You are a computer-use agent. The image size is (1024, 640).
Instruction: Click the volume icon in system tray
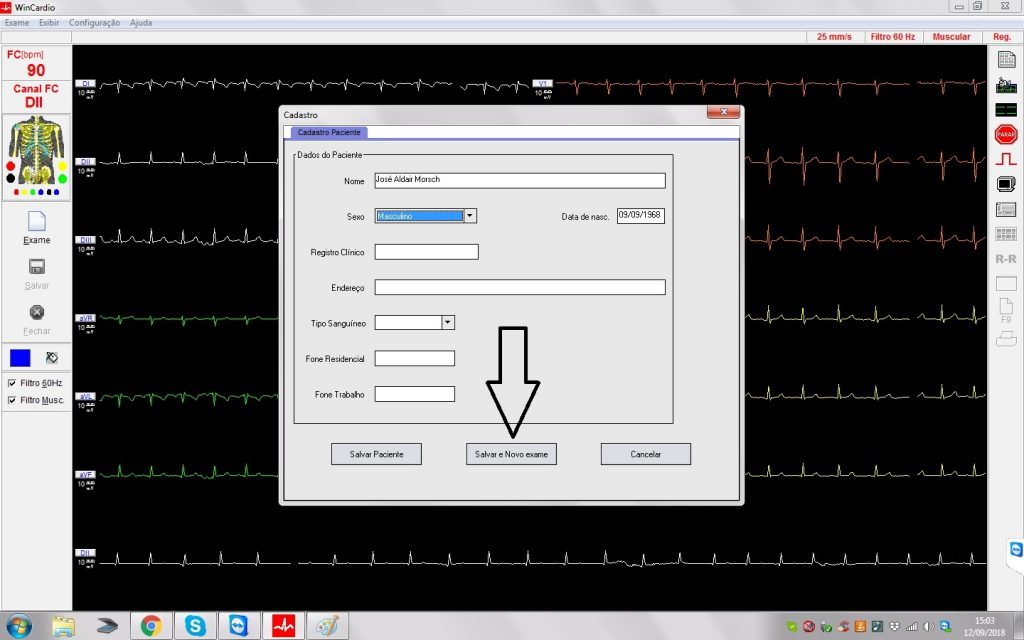pos(928,626)
